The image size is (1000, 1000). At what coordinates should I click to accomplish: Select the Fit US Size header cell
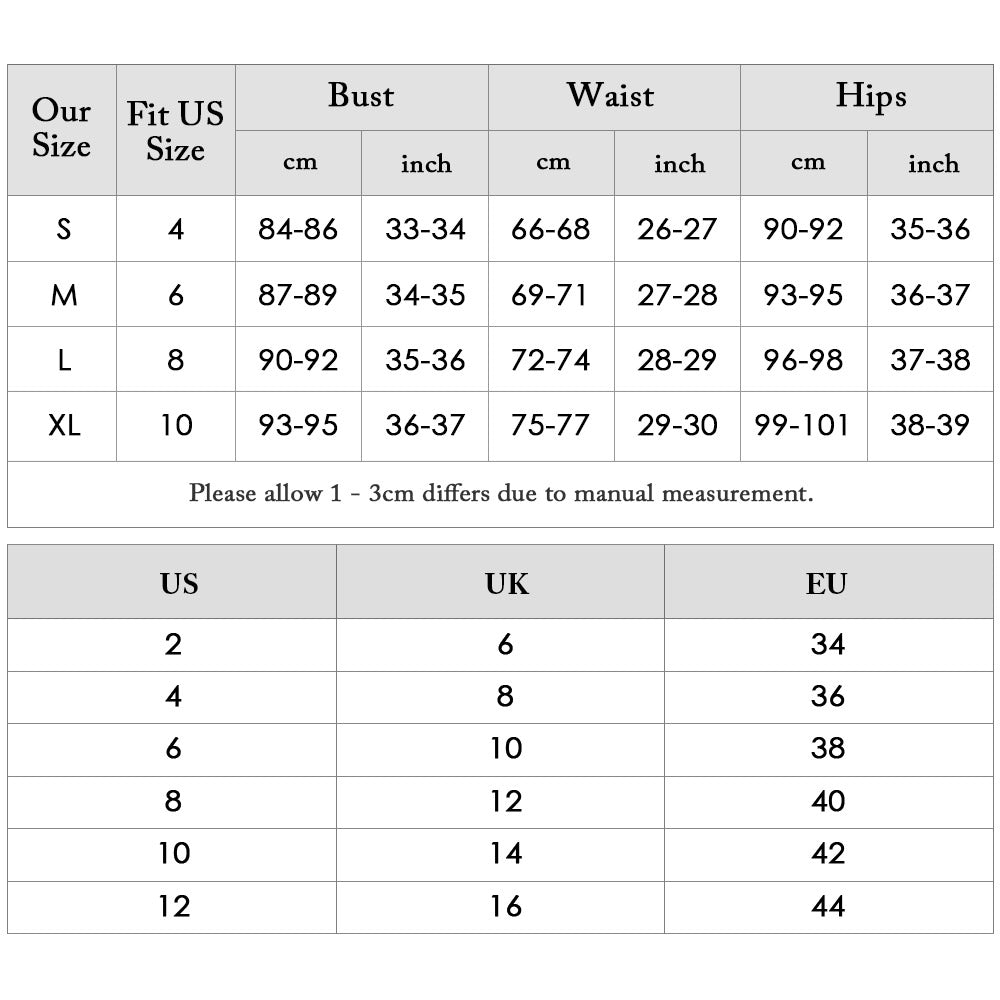tap(175, 131)
